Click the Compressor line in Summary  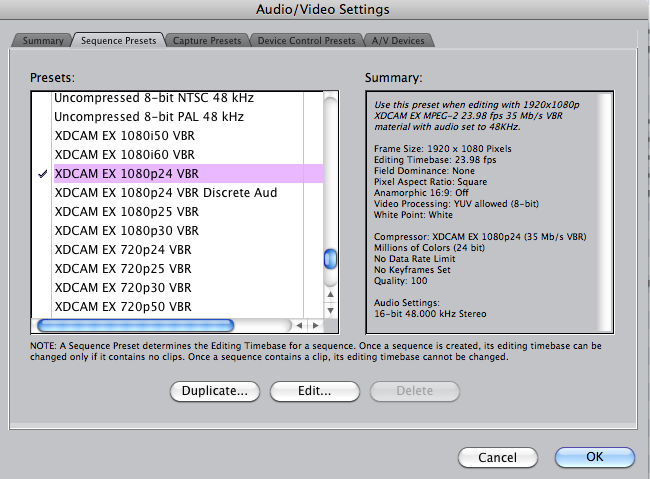click(480, 237)
